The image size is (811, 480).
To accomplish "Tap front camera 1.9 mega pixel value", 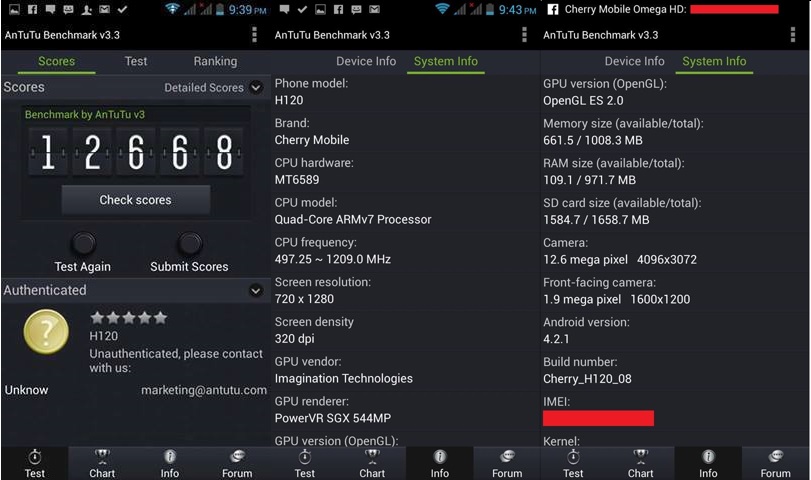I will pos(582,299).
